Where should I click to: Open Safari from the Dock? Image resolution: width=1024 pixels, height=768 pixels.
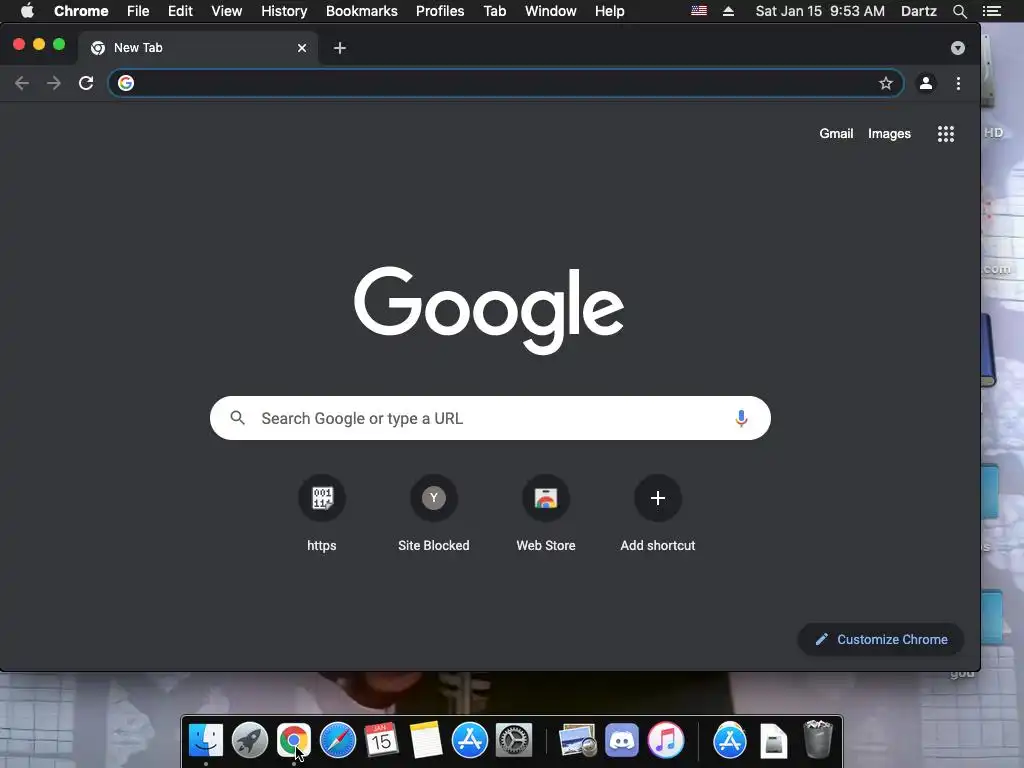(x=338, y=740)
